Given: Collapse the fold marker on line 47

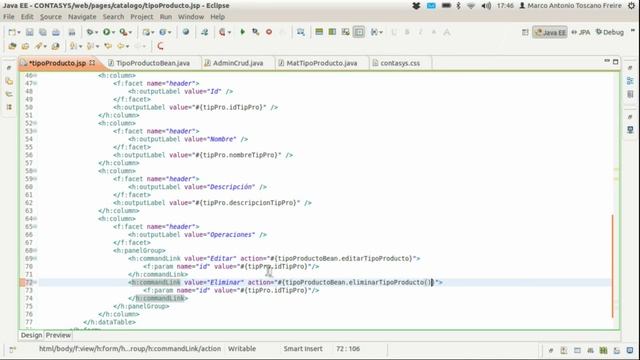Looking at the screenshot, I should [x=36, y=83].
